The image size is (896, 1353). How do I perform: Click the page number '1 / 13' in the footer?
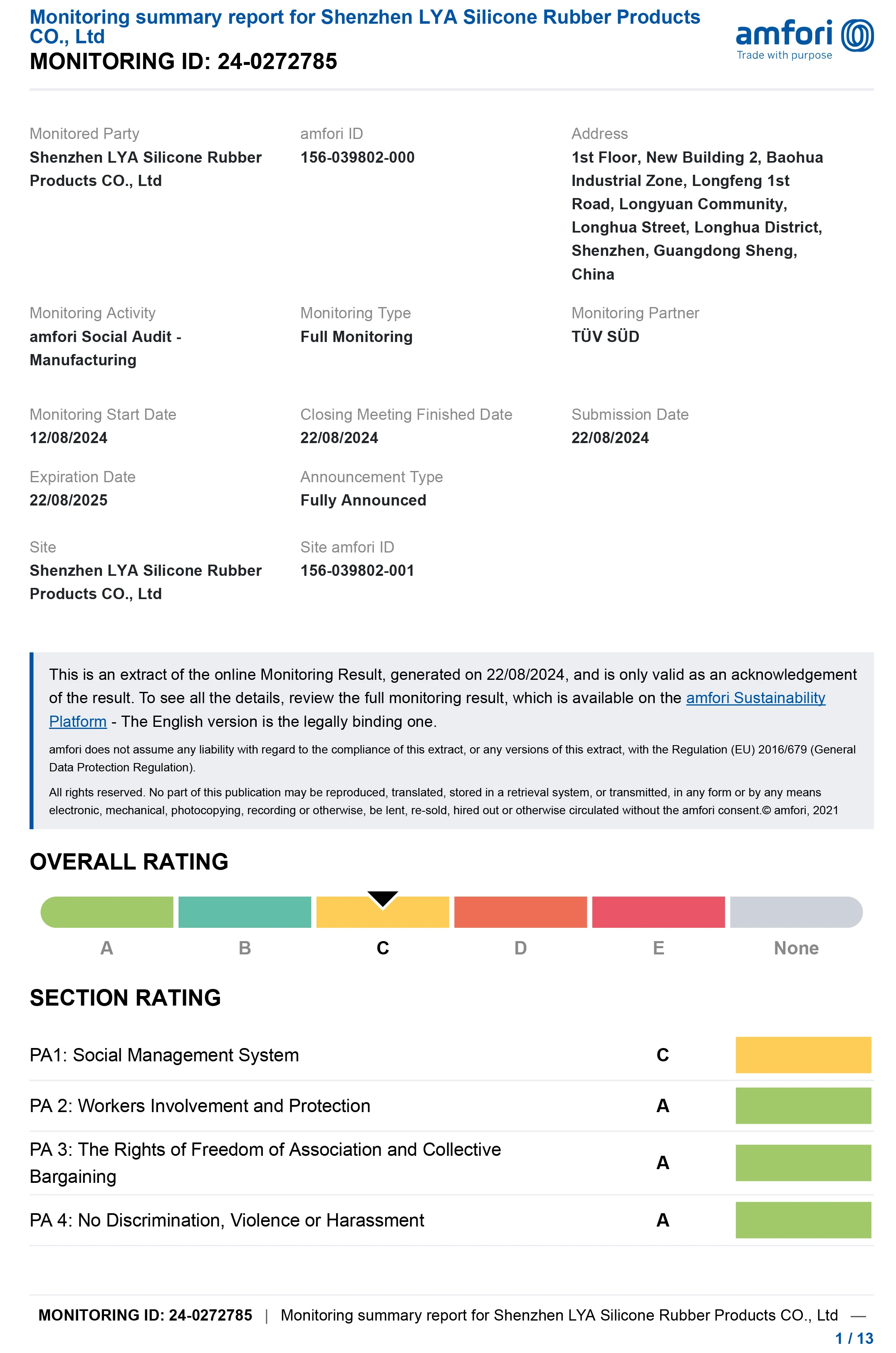[x=854, y=1339]
